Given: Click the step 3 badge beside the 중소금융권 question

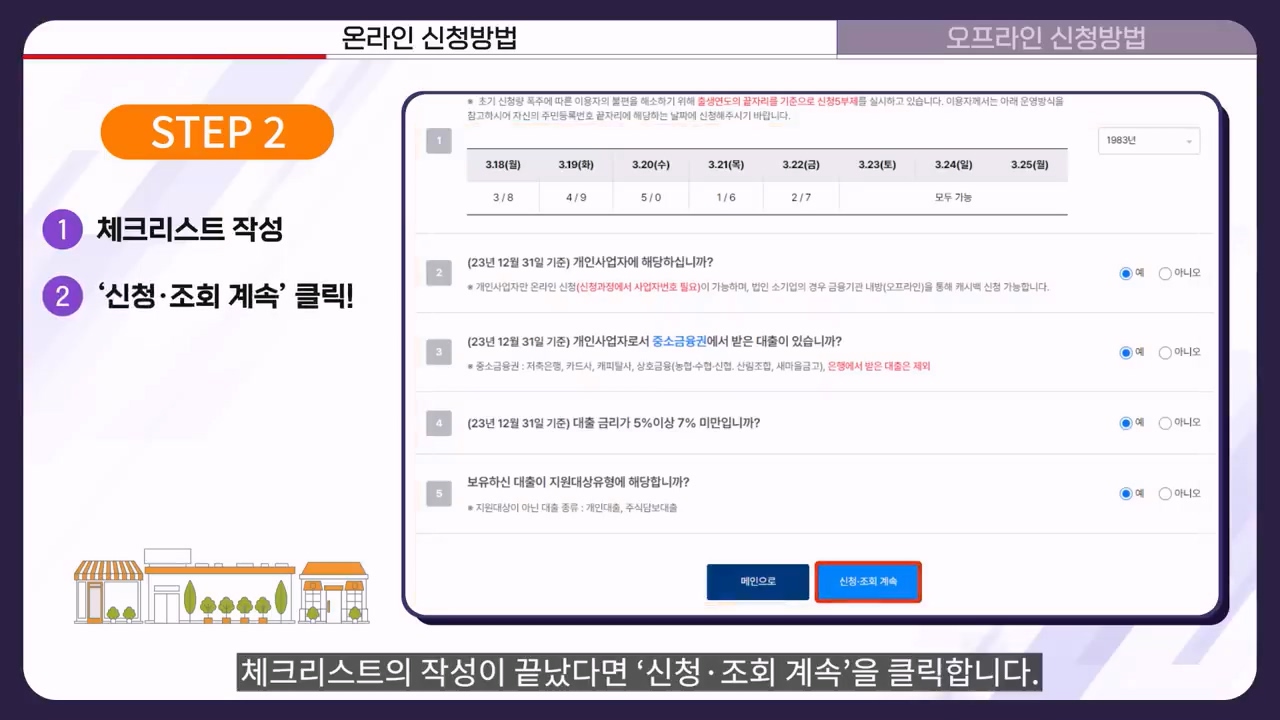Looking at the screenshot, I should click(x=438, y=351).
